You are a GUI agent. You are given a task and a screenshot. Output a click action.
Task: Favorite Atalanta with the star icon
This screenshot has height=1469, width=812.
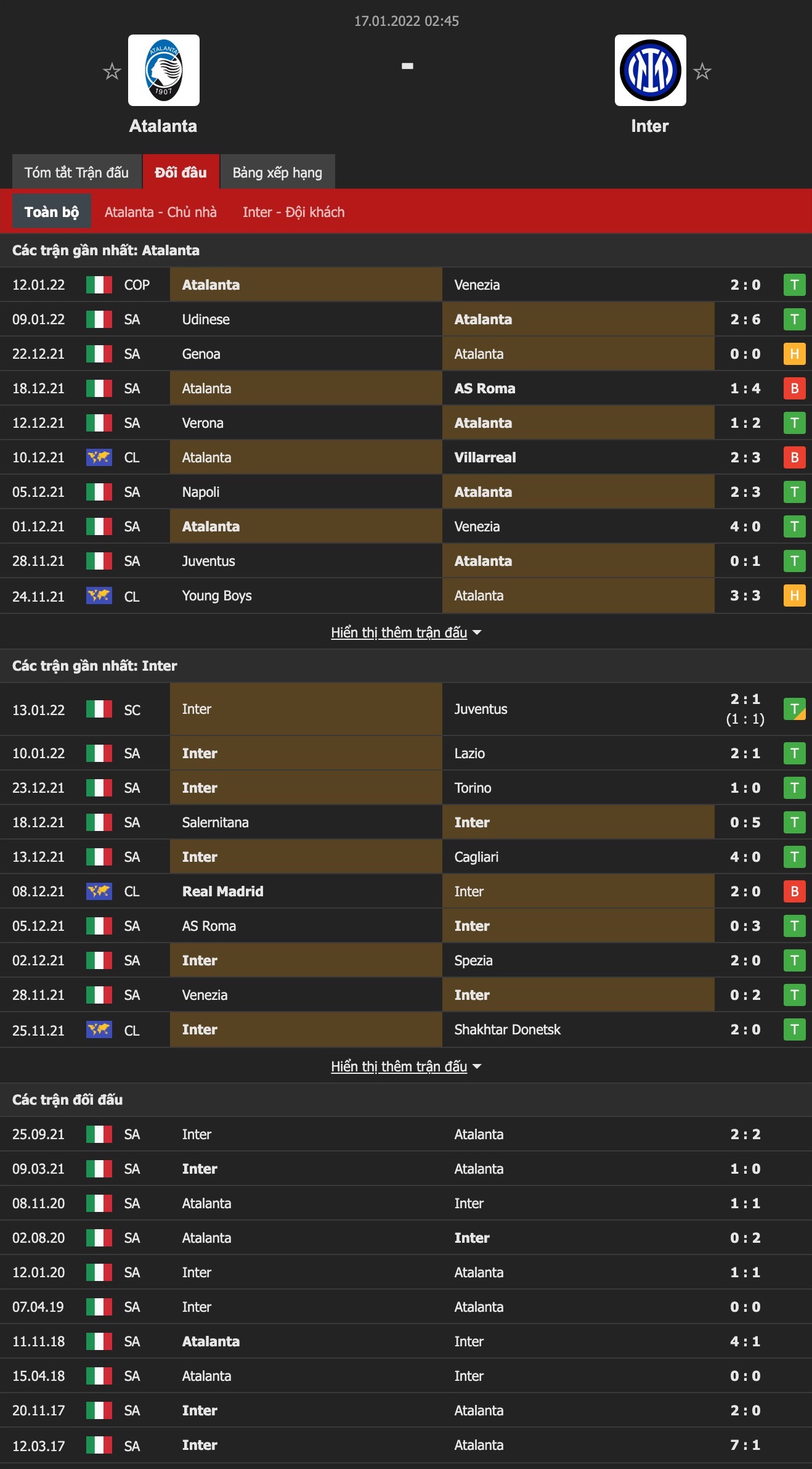[x=112, y=72]
